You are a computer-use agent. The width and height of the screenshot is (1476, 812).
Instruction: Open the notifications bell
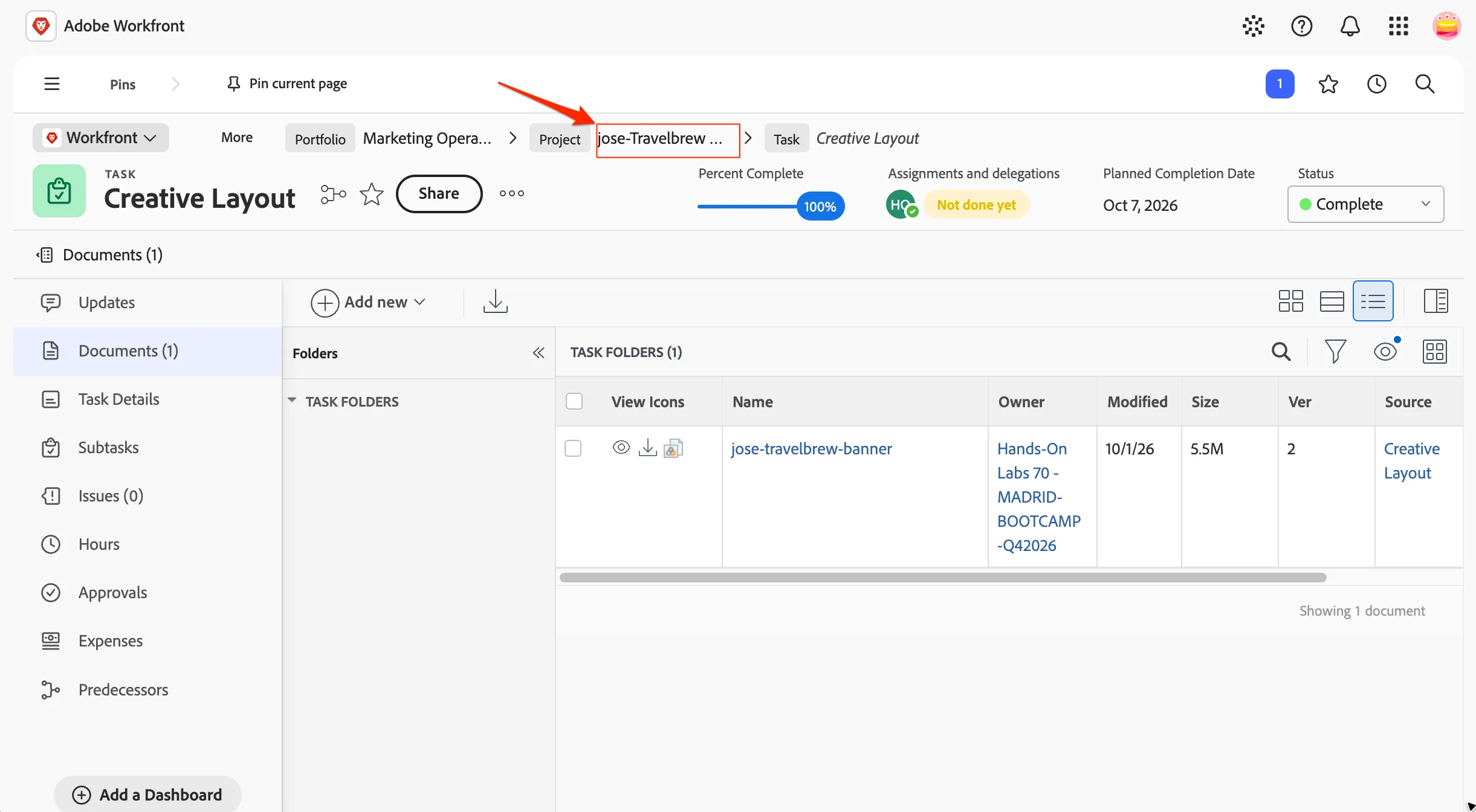pyautogui.click(x=1350, y=26)
